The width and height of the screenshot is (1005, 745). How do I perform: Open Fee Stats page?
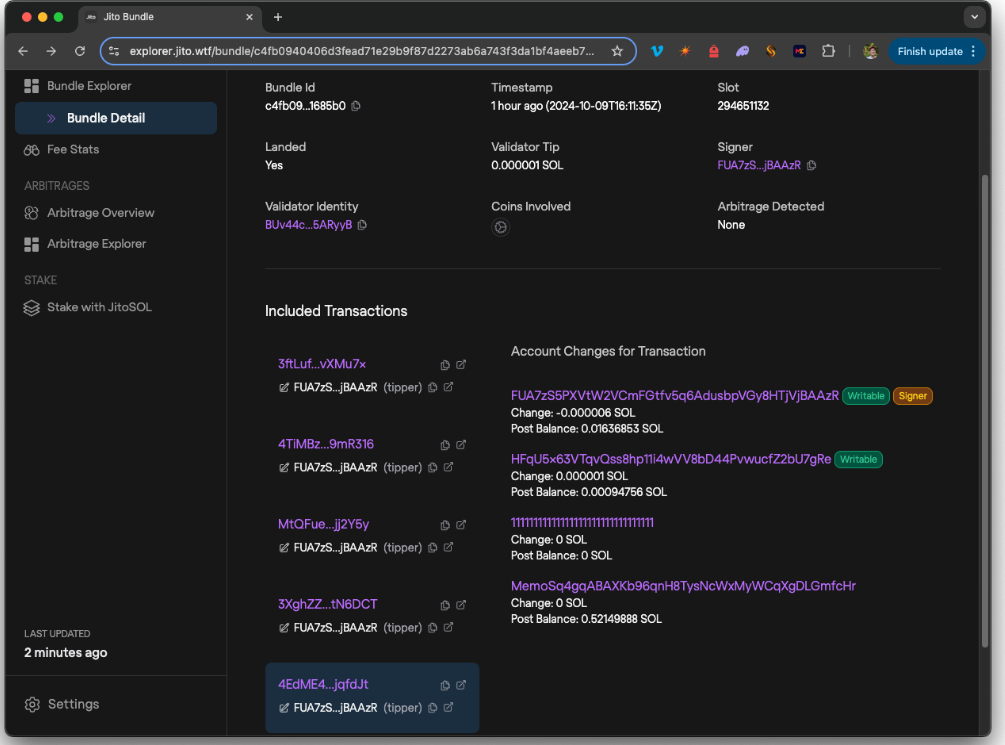tap(62, 149)
